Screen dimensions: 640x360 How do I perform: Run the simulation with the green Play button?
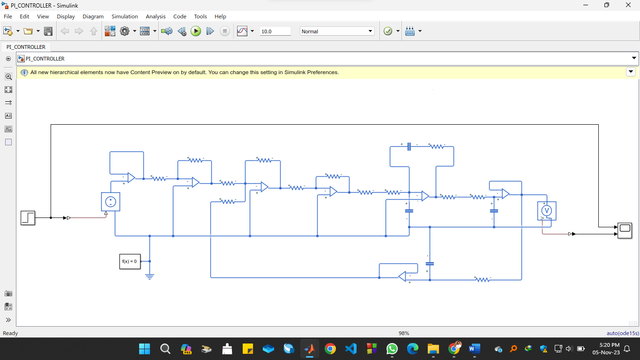[x=196, y=31]
